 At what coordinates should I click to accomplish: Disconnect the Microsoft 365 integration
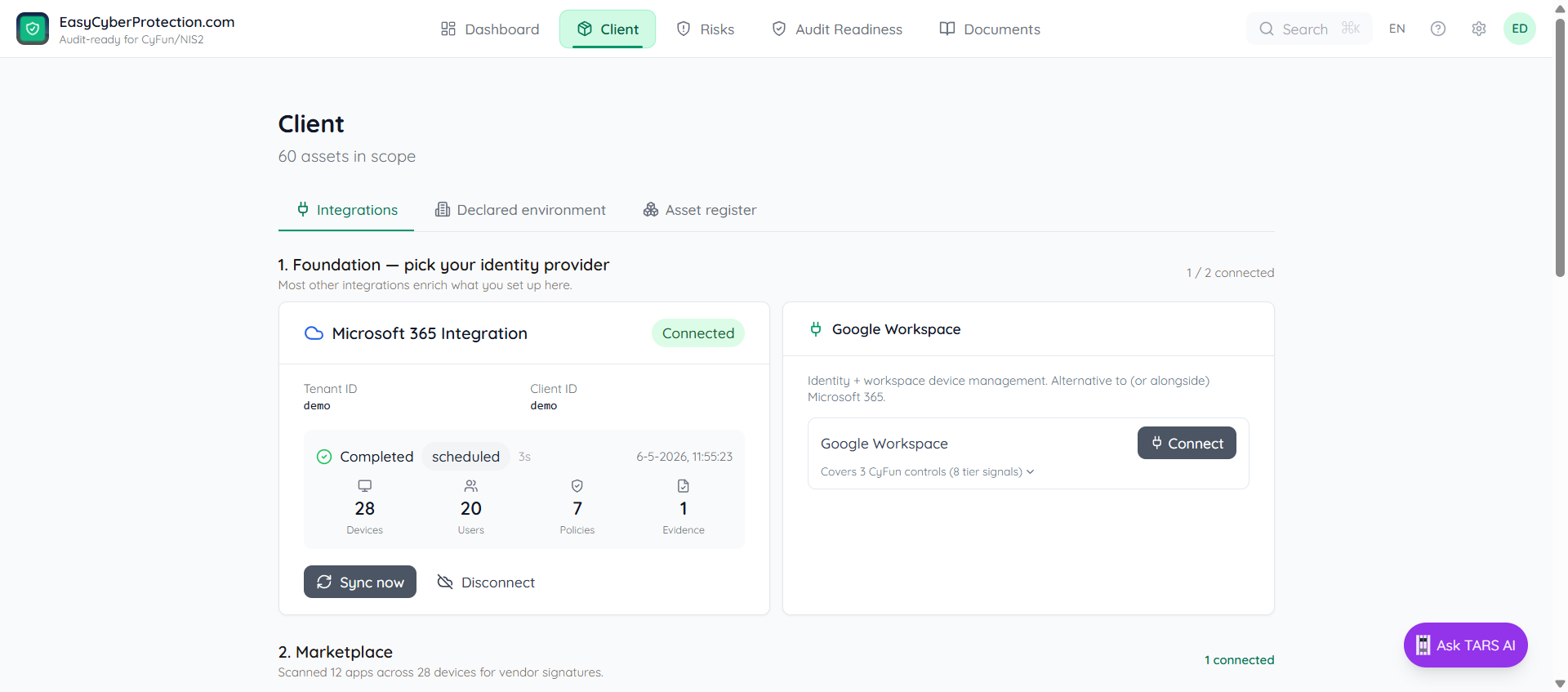[x=486, y=582]
